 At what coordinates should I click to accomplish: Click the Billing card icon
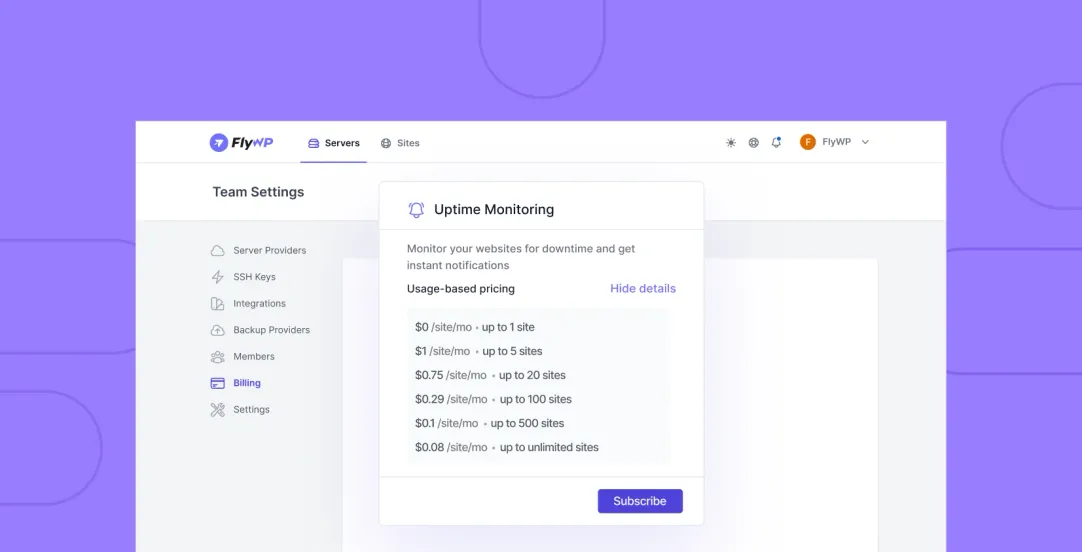pos(217,383)
